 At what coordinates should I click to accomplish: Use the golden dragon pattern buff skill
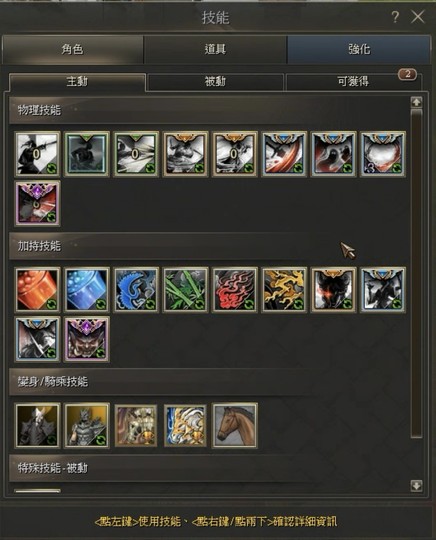click(284, 290)
